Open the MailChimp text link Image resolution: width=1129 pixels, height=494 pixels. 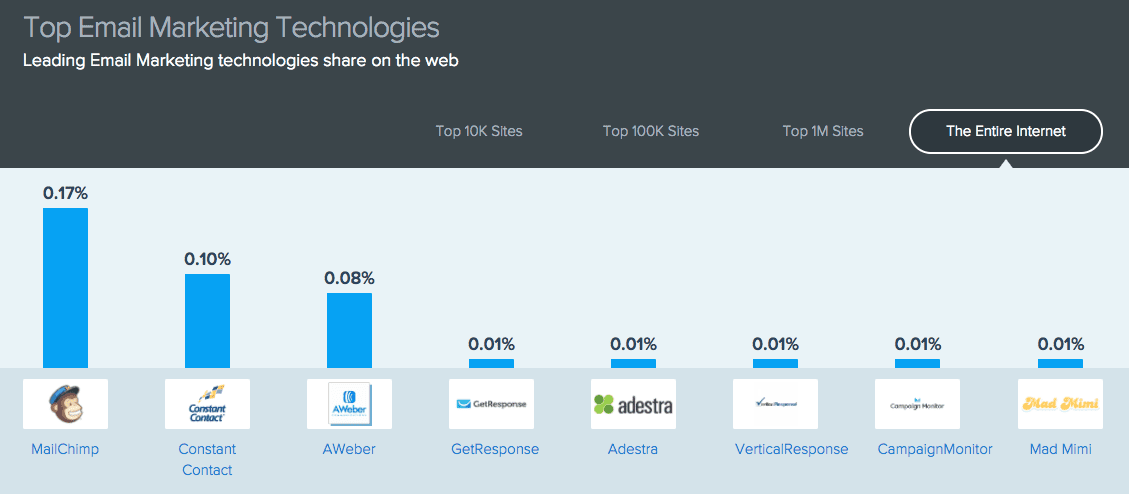65,449
